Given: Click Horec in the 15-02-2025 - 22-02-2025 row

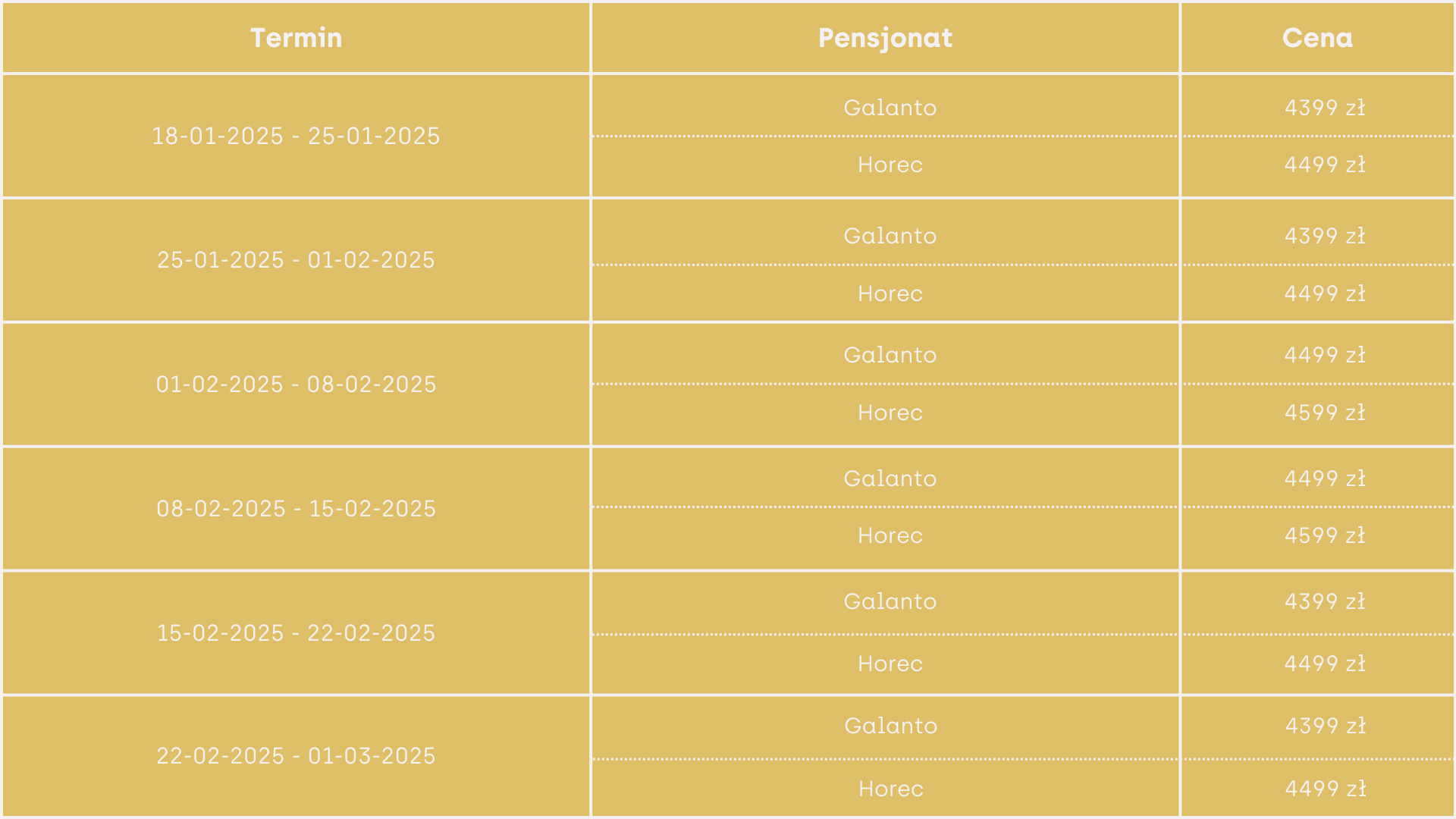Looking at the screenshot, I should (890, 664).
